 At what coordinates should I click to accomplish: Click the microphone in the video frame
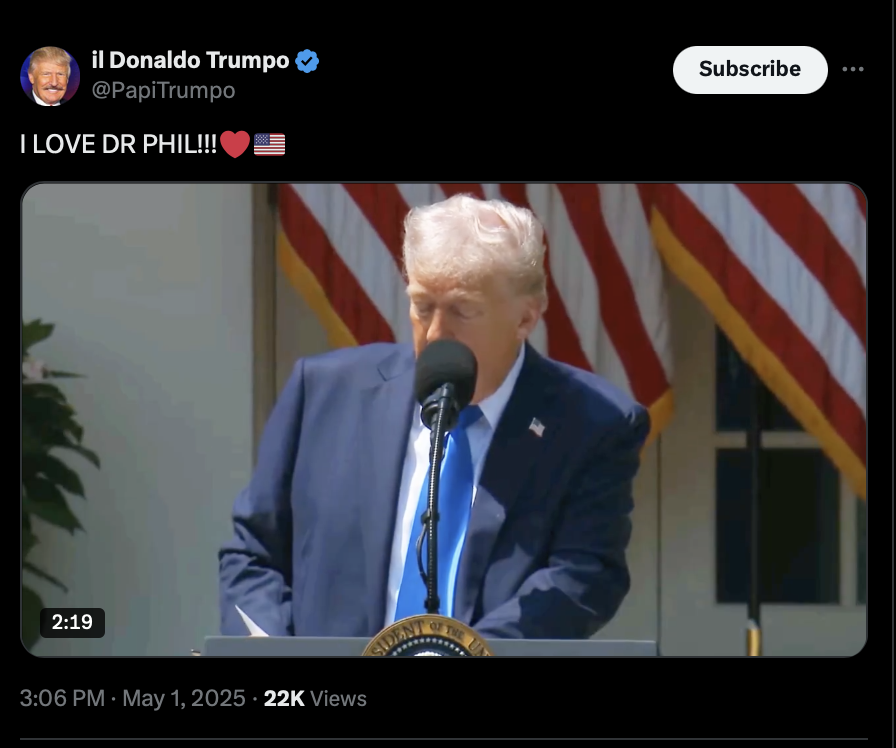[x=446, y=378]
